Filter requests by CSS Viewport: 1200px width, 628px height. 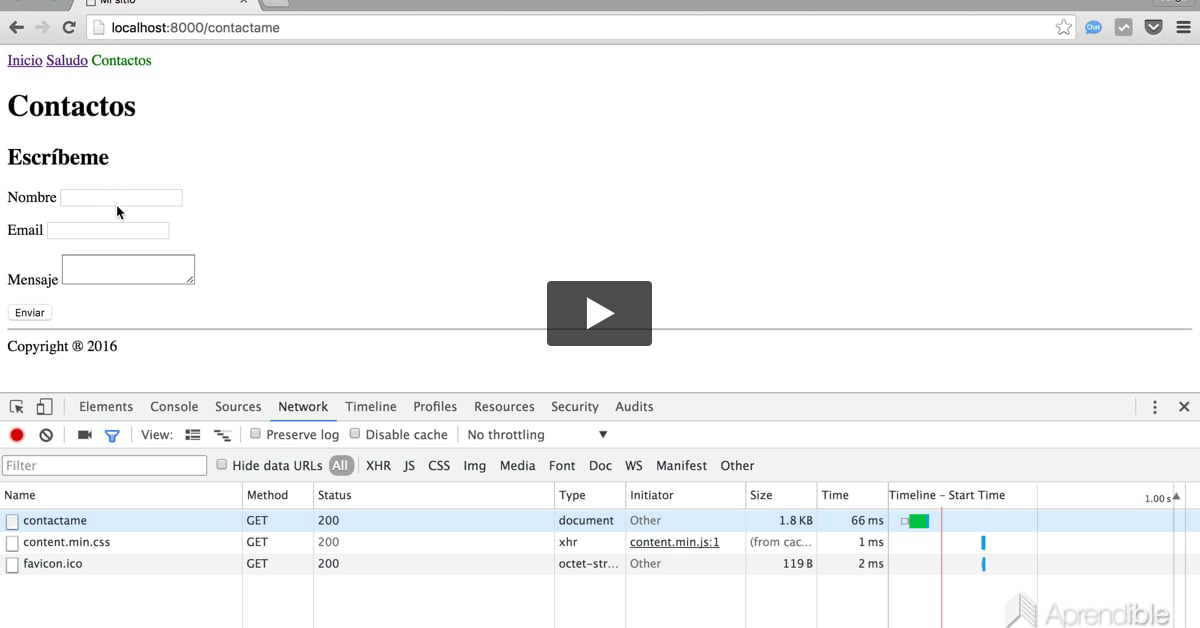pyautogui.click(x=439, y=466)
